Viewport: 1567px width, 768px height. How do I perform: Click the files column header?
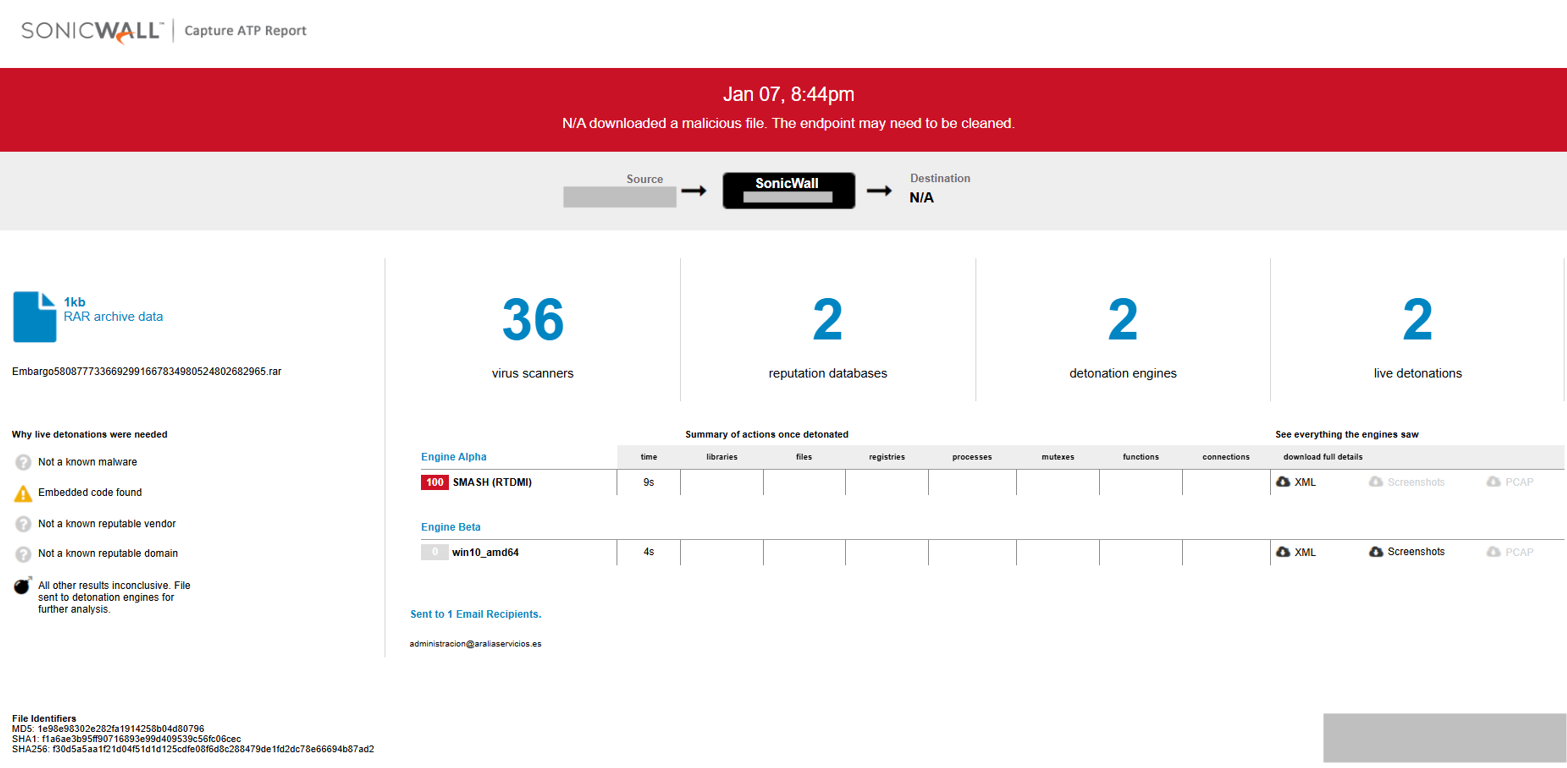[x=804, y=457]
